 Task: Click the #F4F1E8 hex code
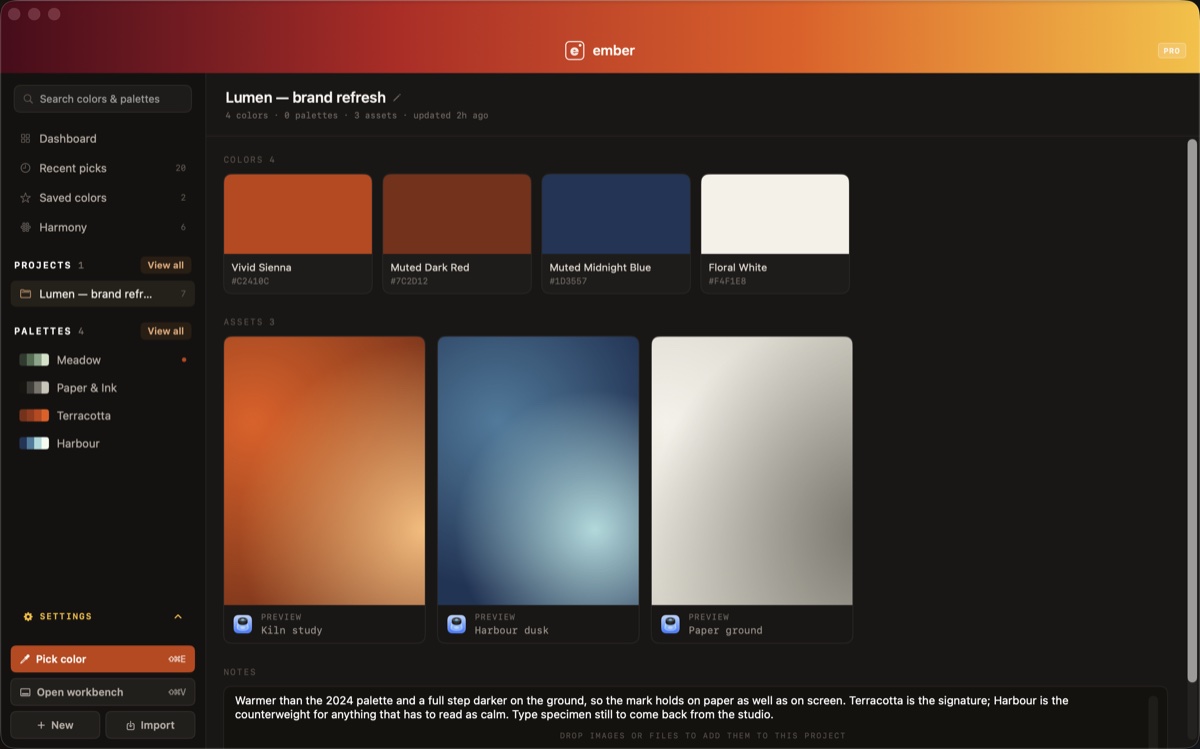(x=727, y=282)
